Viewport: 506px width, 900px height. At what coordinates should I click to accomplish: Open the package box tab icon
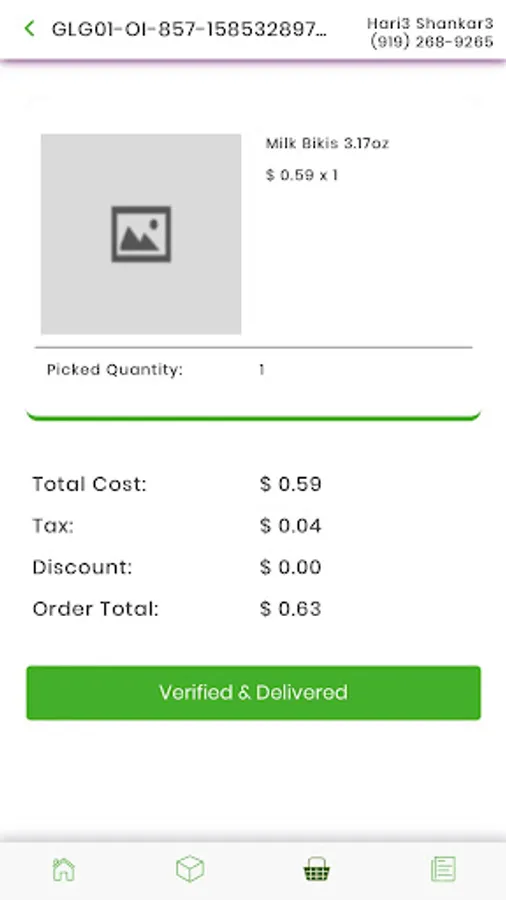click(190, 868)
